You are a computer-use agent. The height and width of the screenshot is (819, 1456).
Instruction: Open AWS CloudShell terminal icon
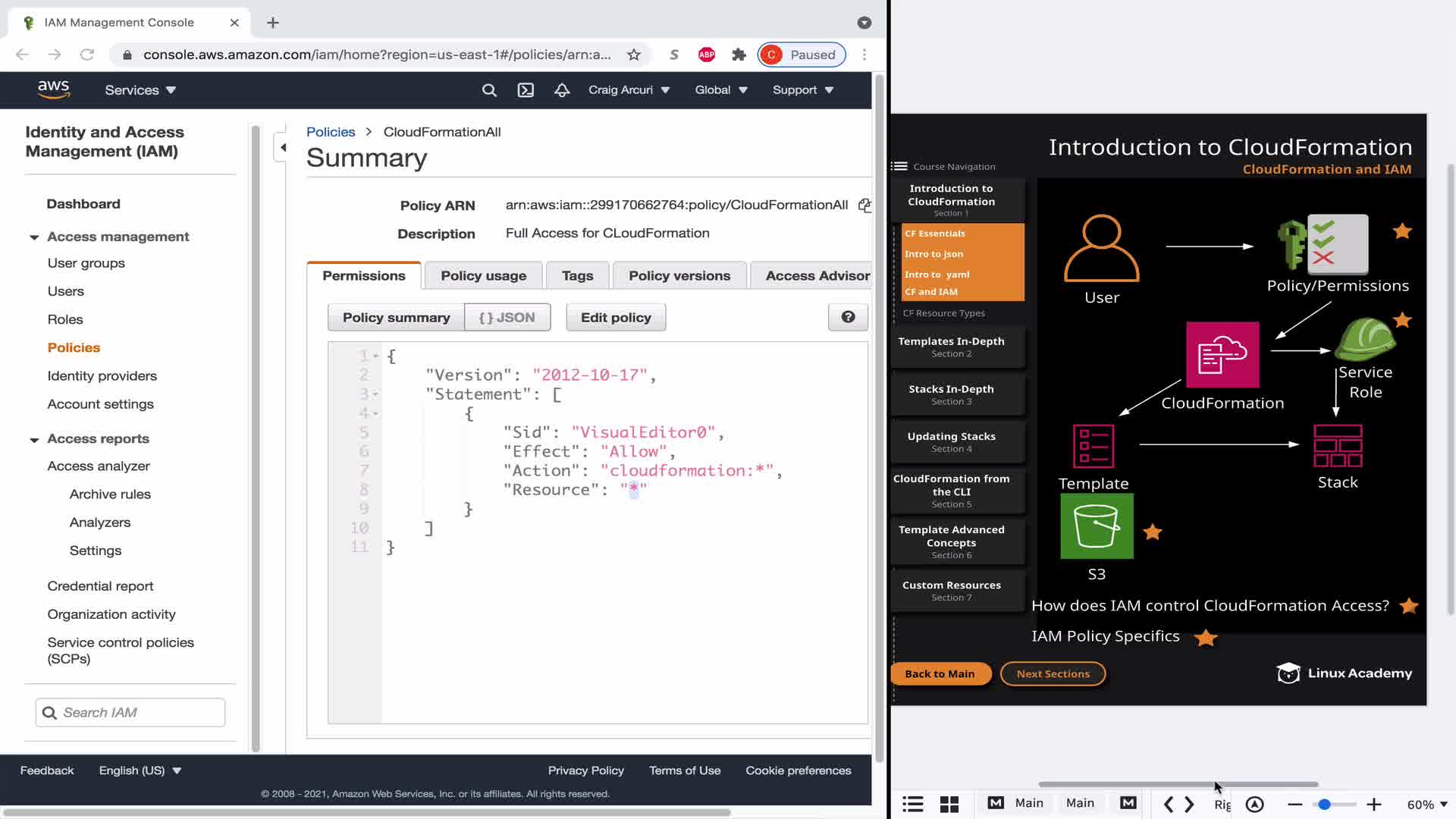pos(526,90)
